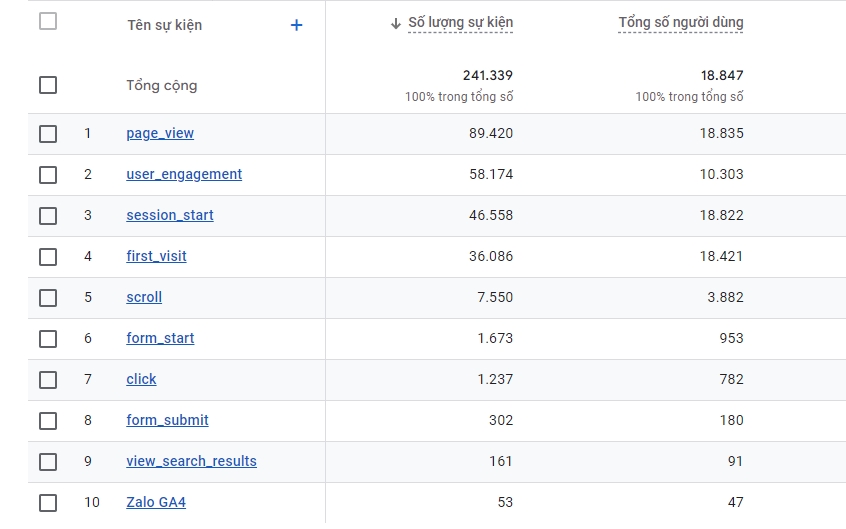The image size is (846, 529).
Task: Check the box for Zalo GA4 row
Action: (48, 503)
